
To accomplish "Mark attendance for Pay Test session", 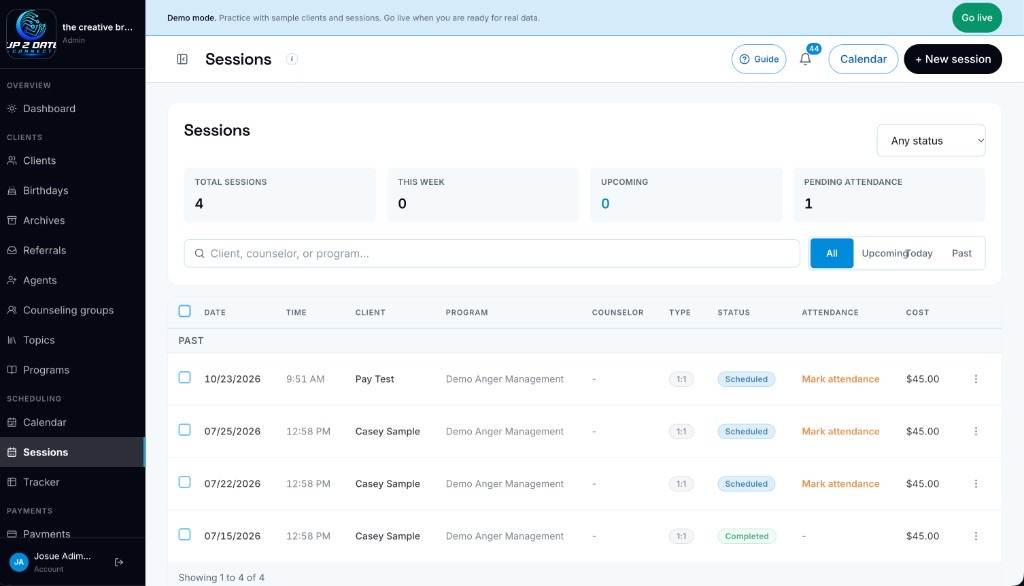I will click(840, 379).
